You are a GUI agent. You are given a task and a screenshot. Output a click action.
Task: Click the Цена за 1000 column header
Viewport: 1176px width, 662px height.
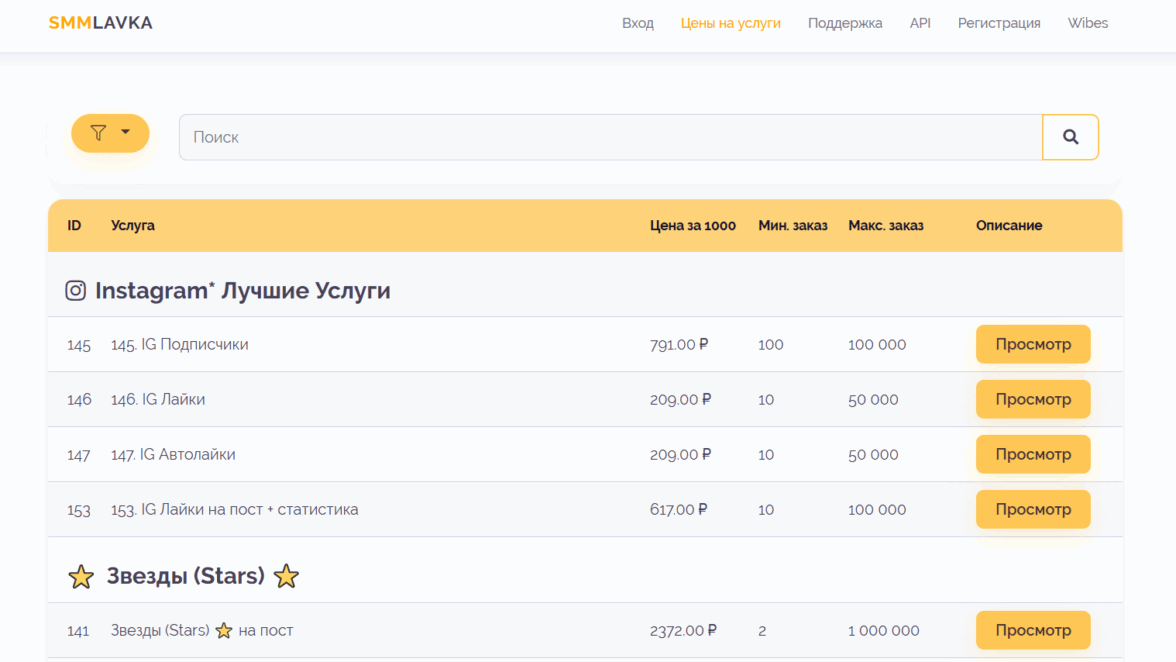point(692,226)
